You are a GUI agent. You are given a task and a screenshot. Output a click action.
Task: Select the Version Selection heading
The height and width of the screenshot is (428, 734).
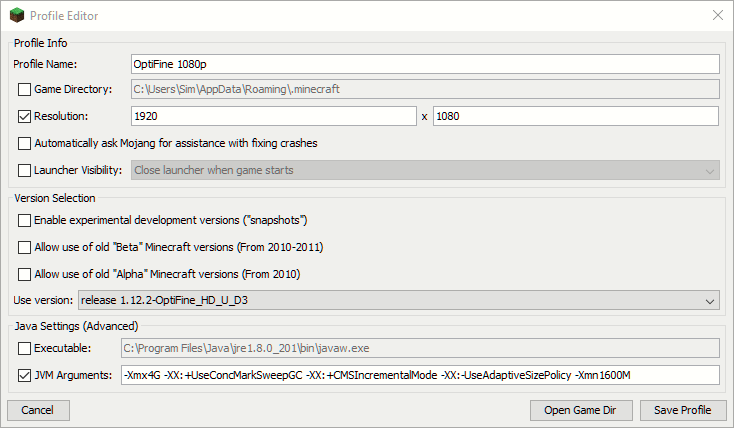click(x=55, y=198)
